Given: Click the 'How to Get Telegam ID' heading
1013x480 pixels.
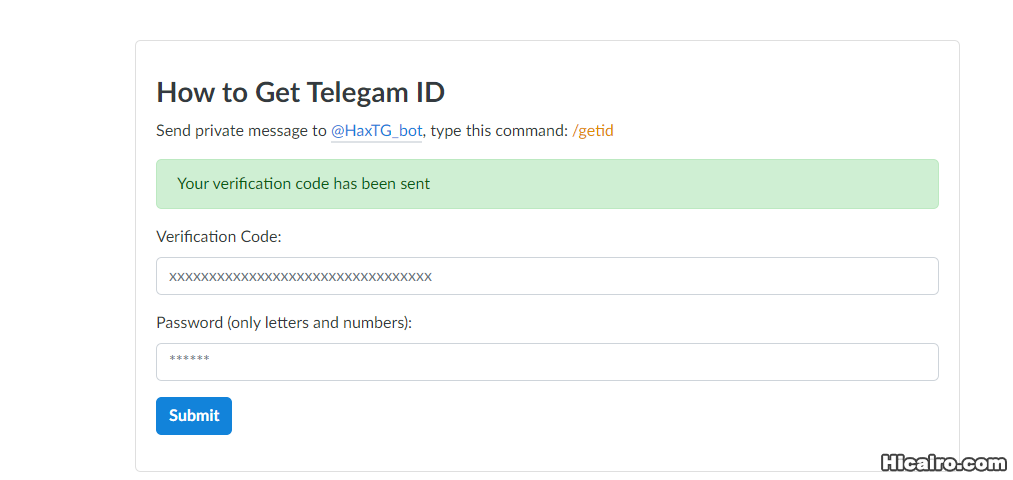Looking at the screenshot, I should [x=300, y=92].
